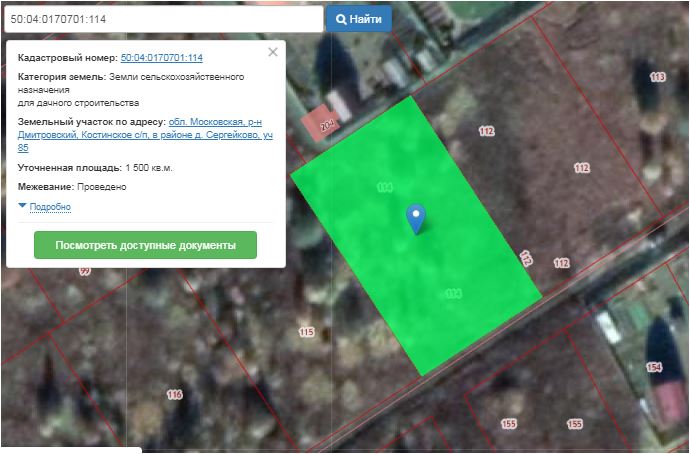690x454 pixels.
Task: Click the magnifier icon in the Найти button
Action: (x=342, y=19)
